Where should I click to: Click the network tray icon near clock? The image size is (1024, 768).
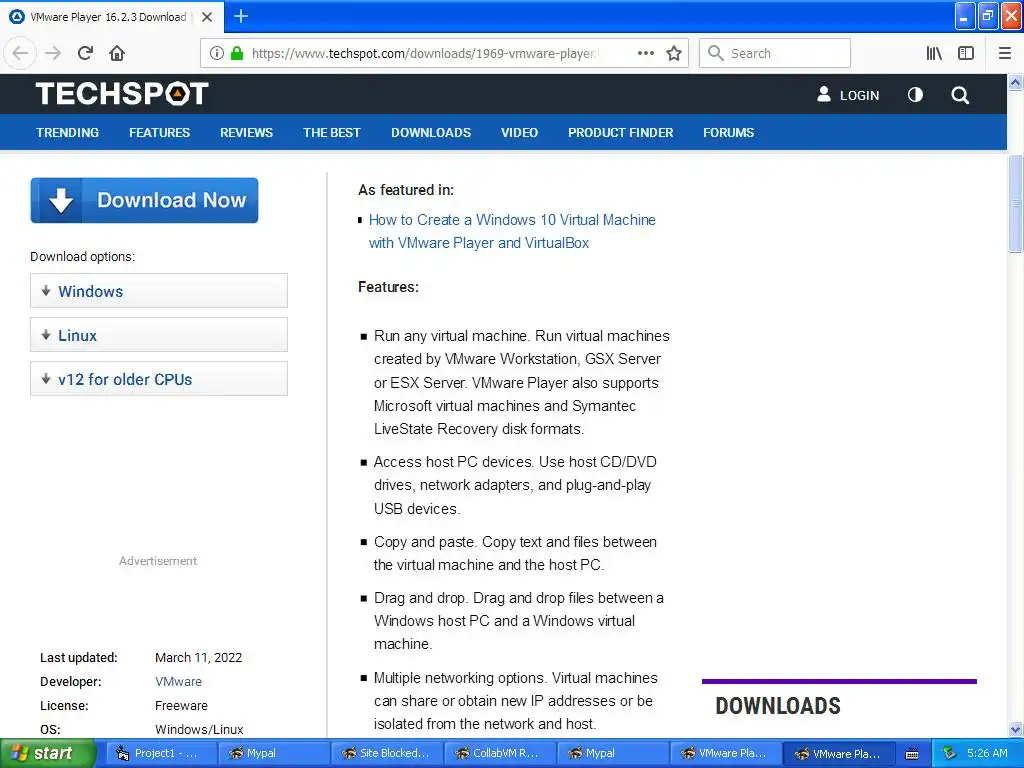950,753
